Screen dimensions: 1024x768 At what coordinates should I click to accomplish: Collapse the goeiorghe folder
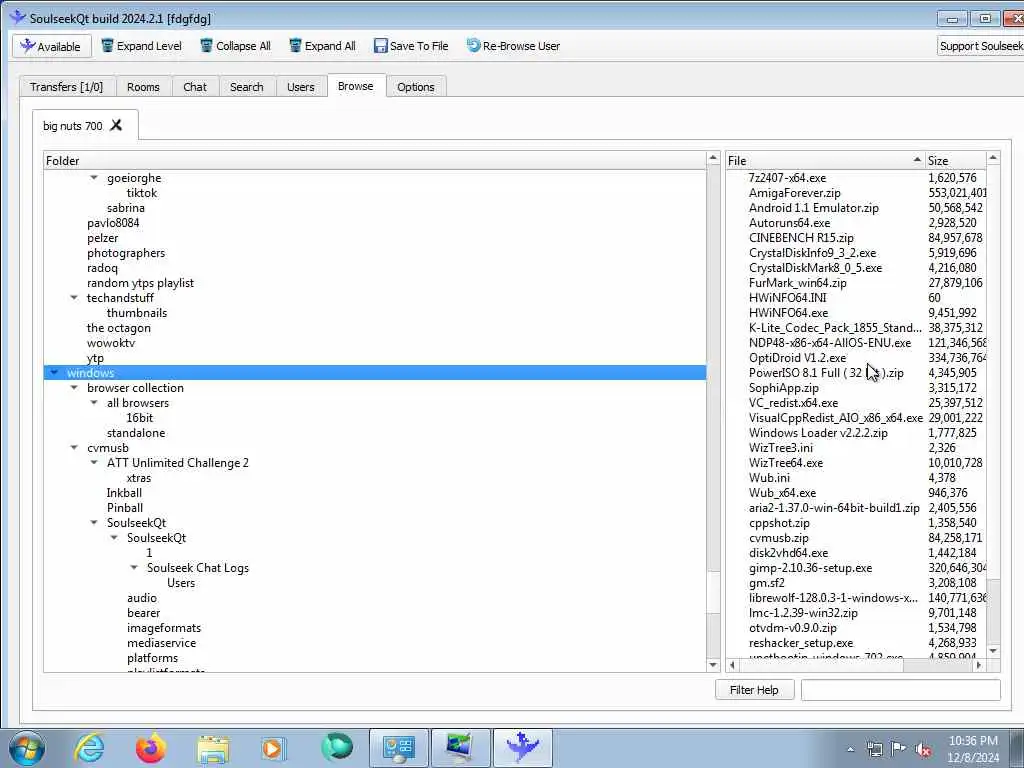click(94, 178)
